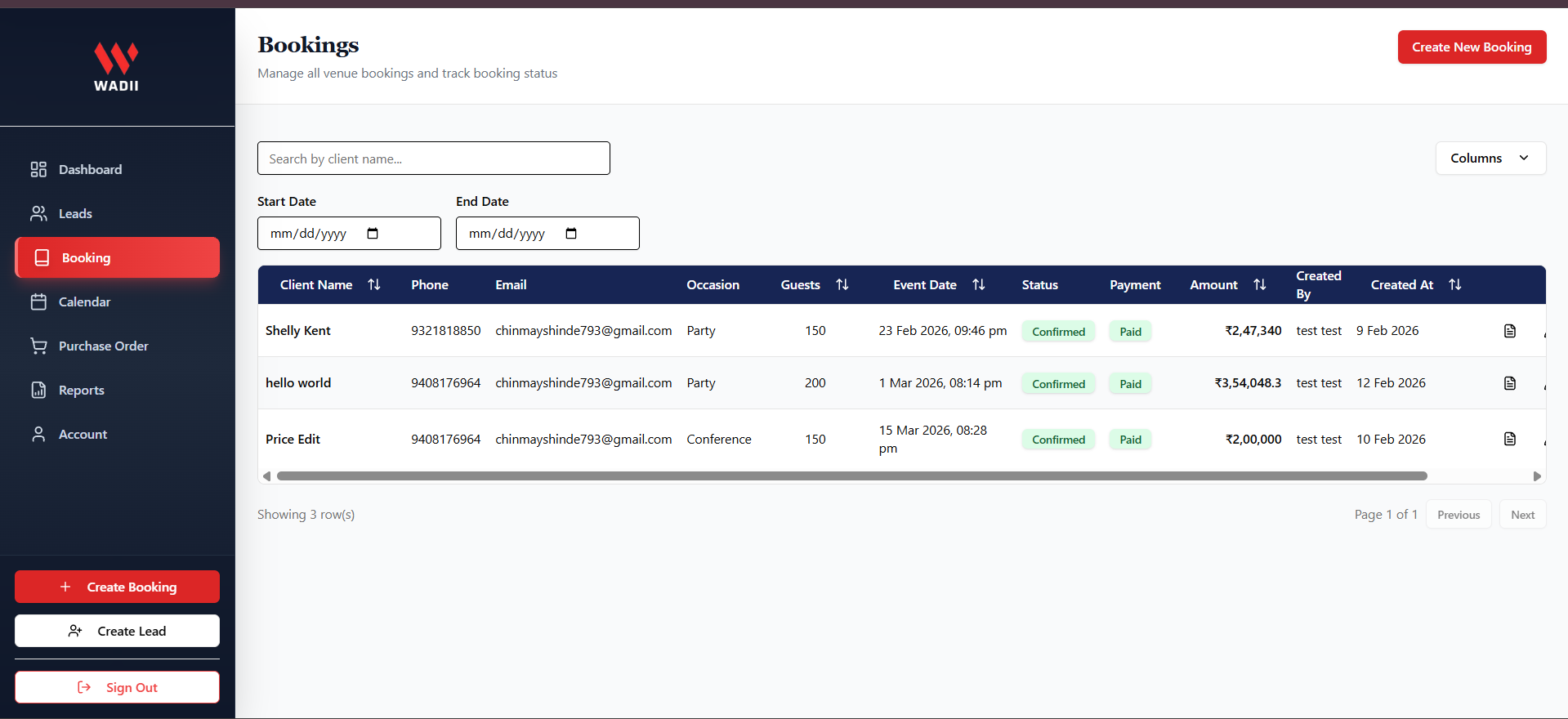Click created date 12 Feb 2026
1568x719 pixels.
click(x=1391, y=382)
